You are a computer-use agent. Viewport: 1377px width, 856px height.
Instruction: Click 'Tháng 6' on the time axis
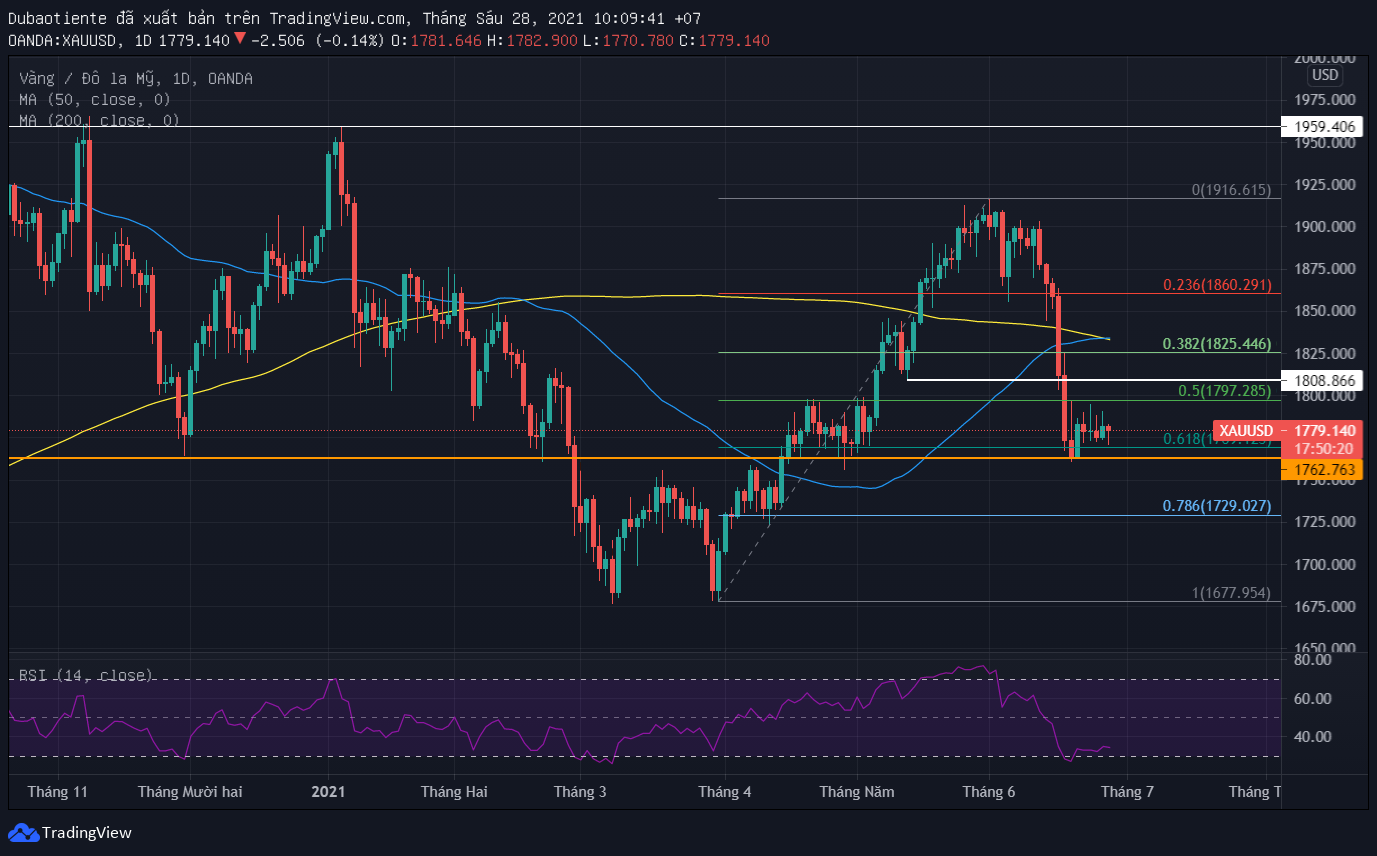pos(989,792)
